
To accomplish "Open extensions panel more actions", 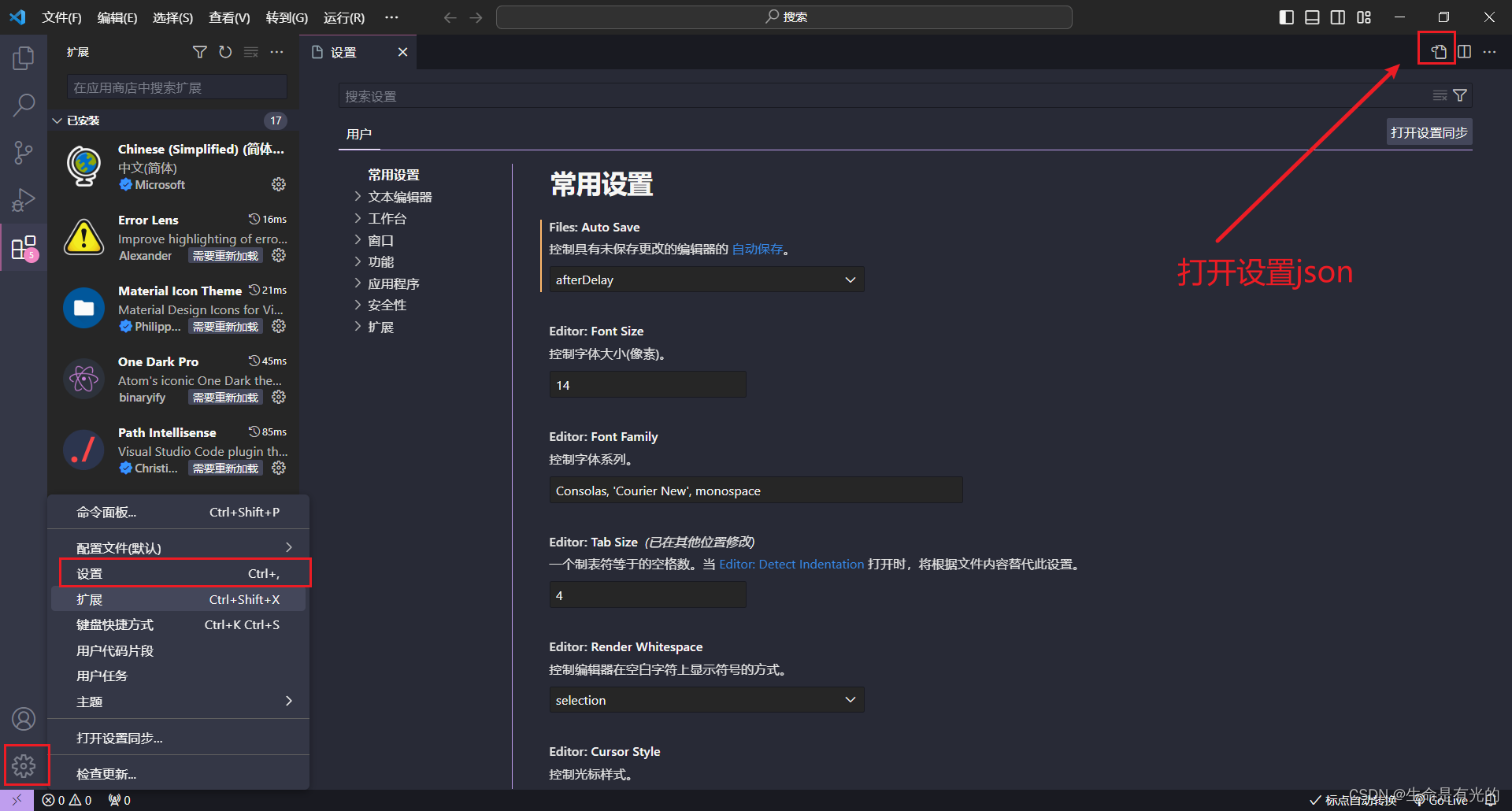I will tap(276, 52).
